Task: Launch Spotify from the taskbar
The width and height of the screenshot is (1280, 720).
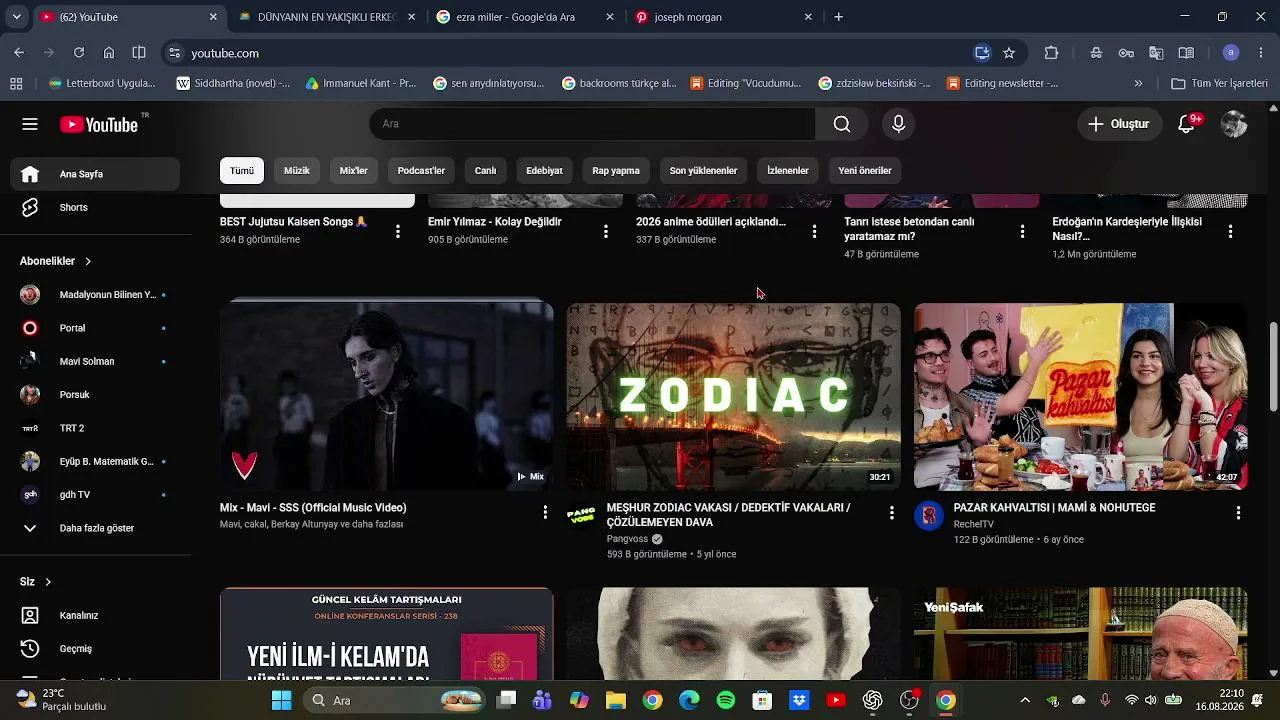Action: (x=726, y=700)
